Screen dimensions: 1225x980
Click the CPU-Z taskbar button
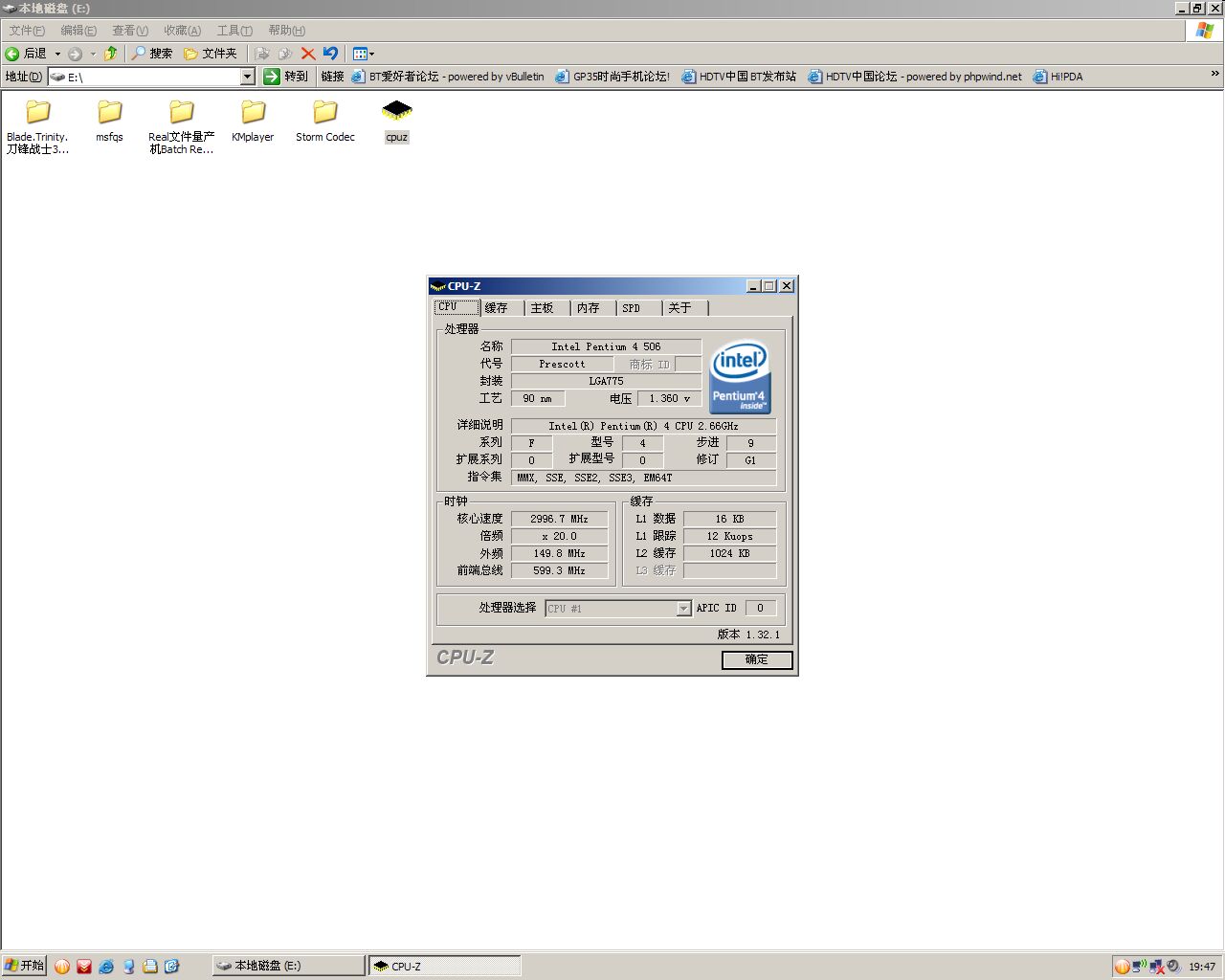[x=445, y=967]
